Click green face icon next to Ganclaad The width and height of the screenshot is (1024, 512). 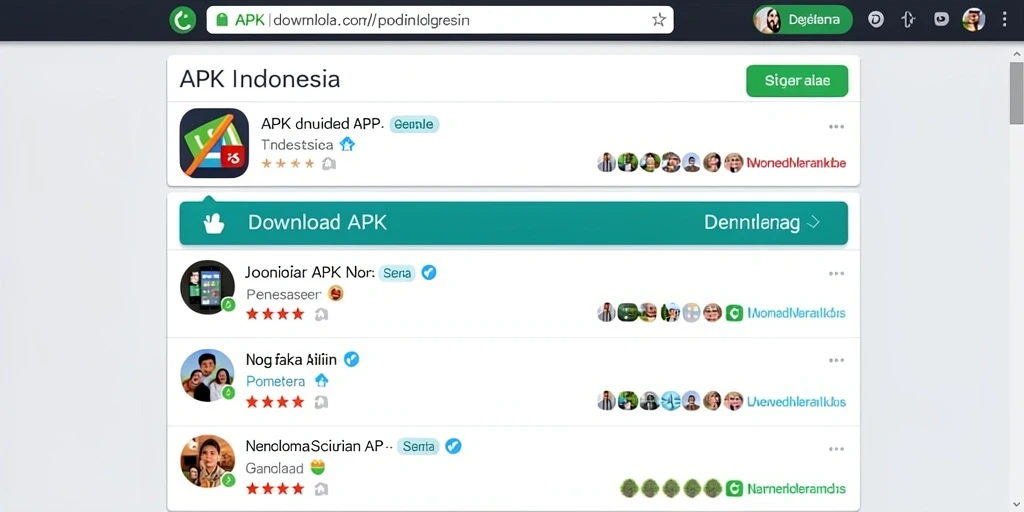(317, 468)
